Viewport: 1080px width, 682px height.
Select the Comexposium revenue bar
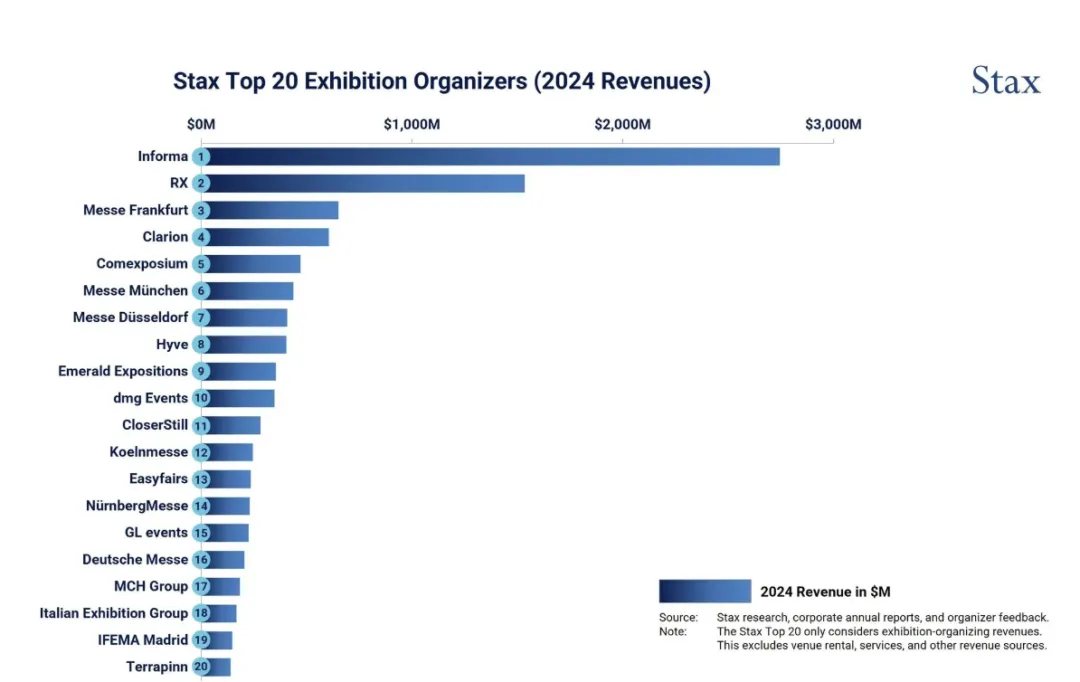click(251, 264)
